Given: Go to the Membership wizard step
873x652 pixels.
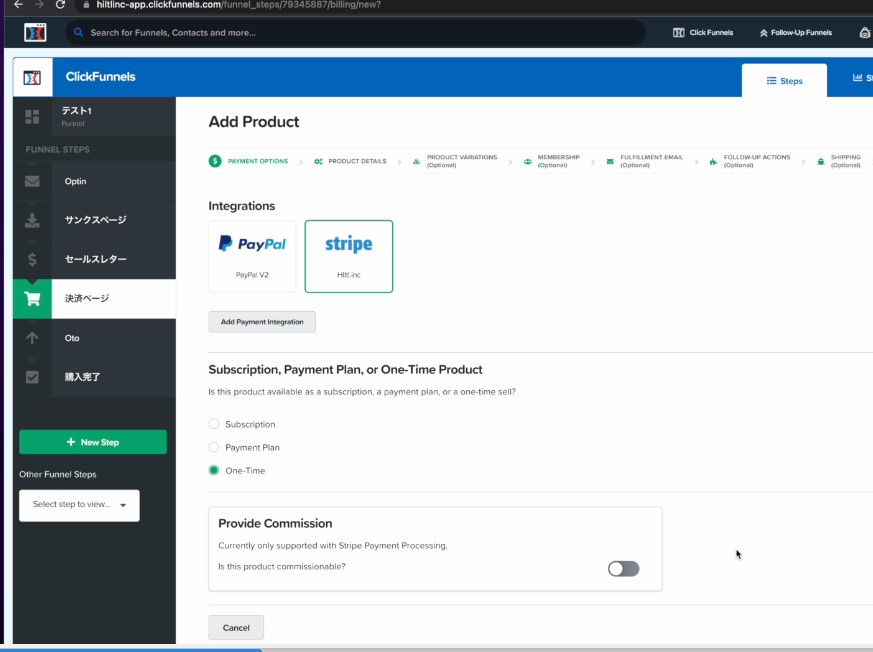Looking at the screenshot, I should [x=558, y=161].
